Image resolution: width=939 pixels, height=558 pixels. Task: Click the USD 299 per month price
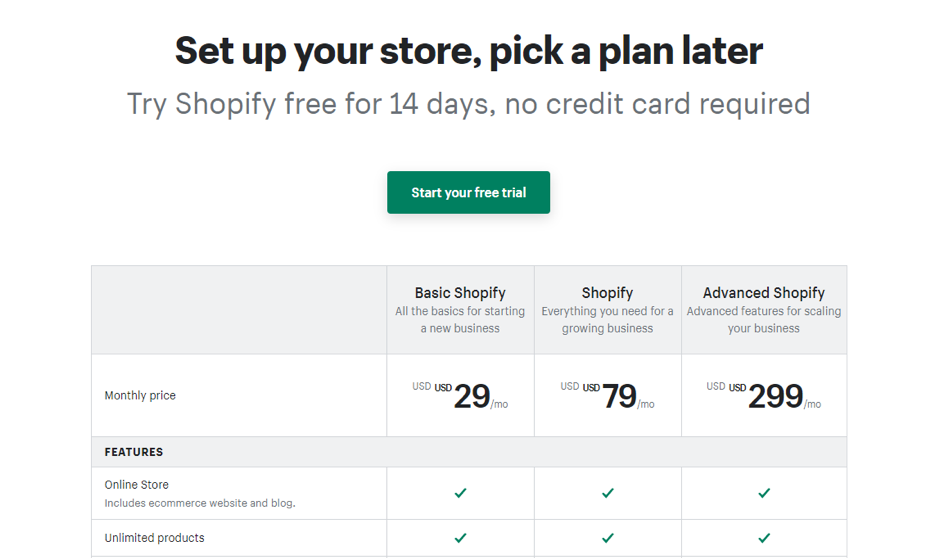coord(775,397)
